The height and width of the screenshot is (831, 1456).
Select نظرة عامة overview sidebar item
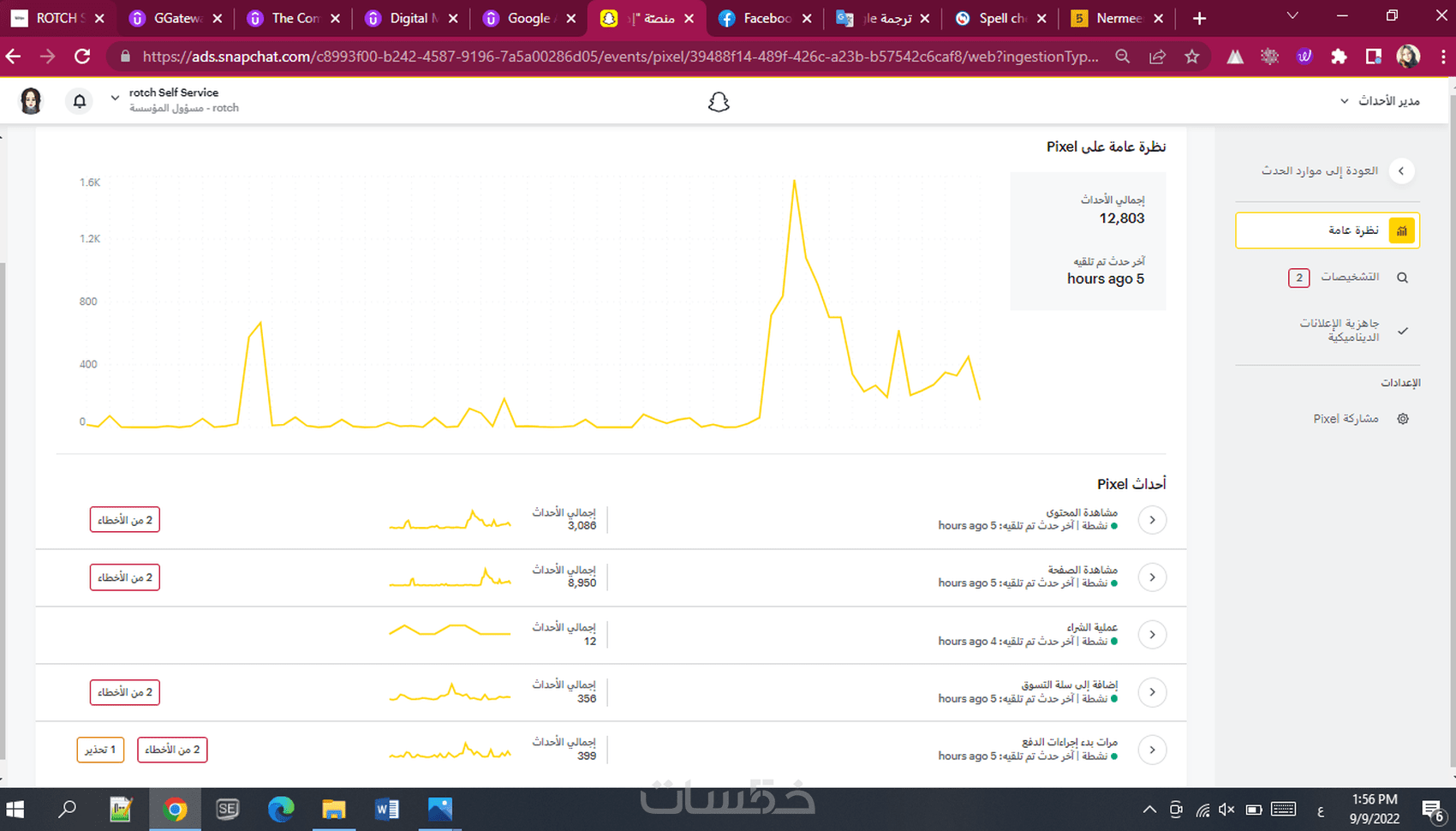1328,230
